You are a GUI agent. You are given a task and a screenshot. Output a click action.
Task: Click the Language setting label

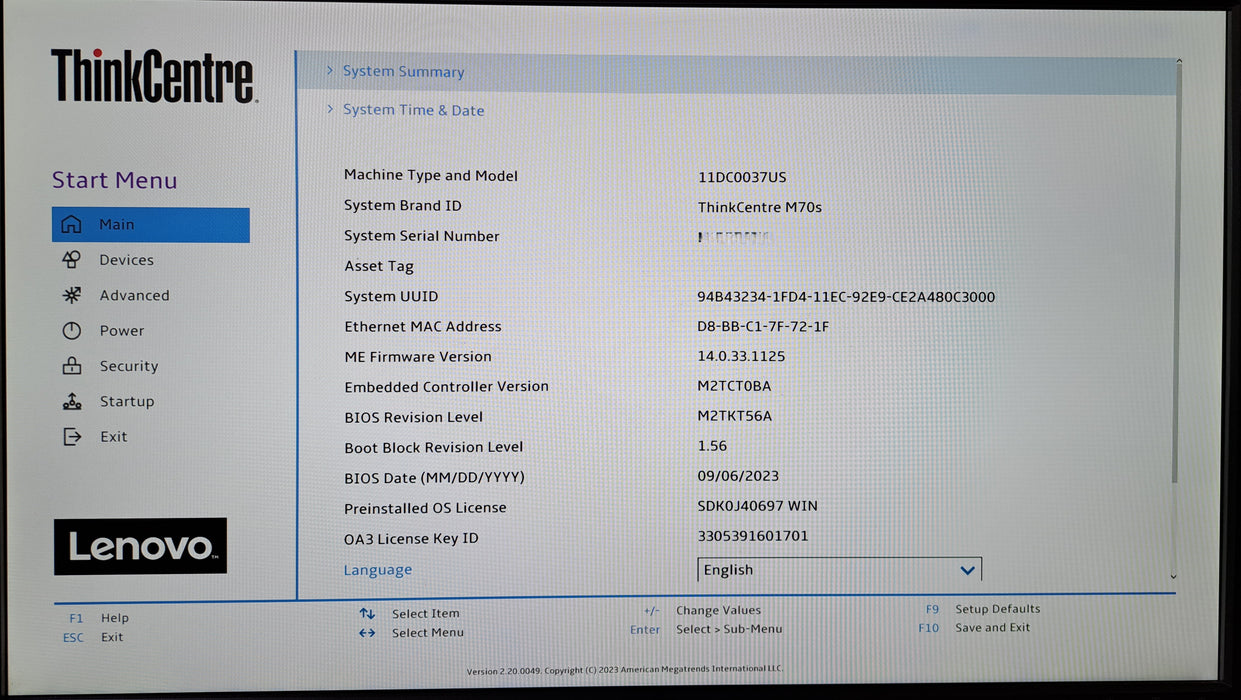pyautogui.click(x=377, y=570)
